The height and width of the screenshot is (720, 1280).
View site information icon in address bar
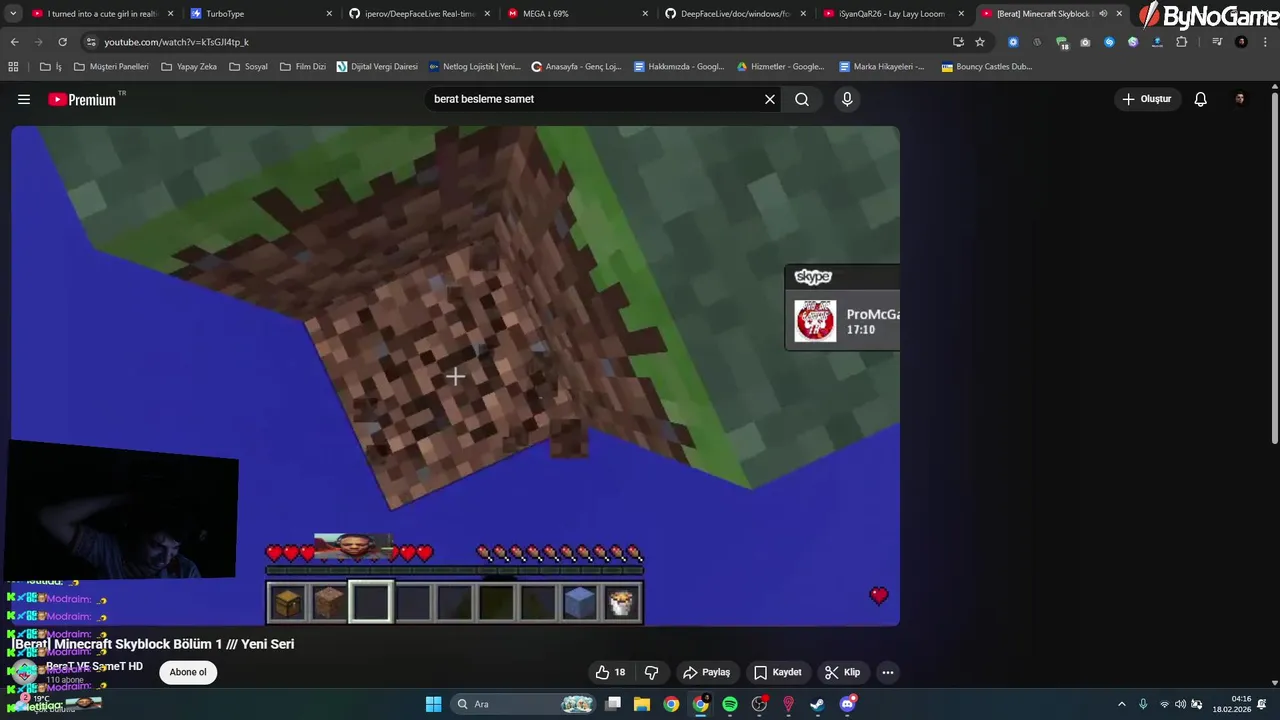click(91, 42)
